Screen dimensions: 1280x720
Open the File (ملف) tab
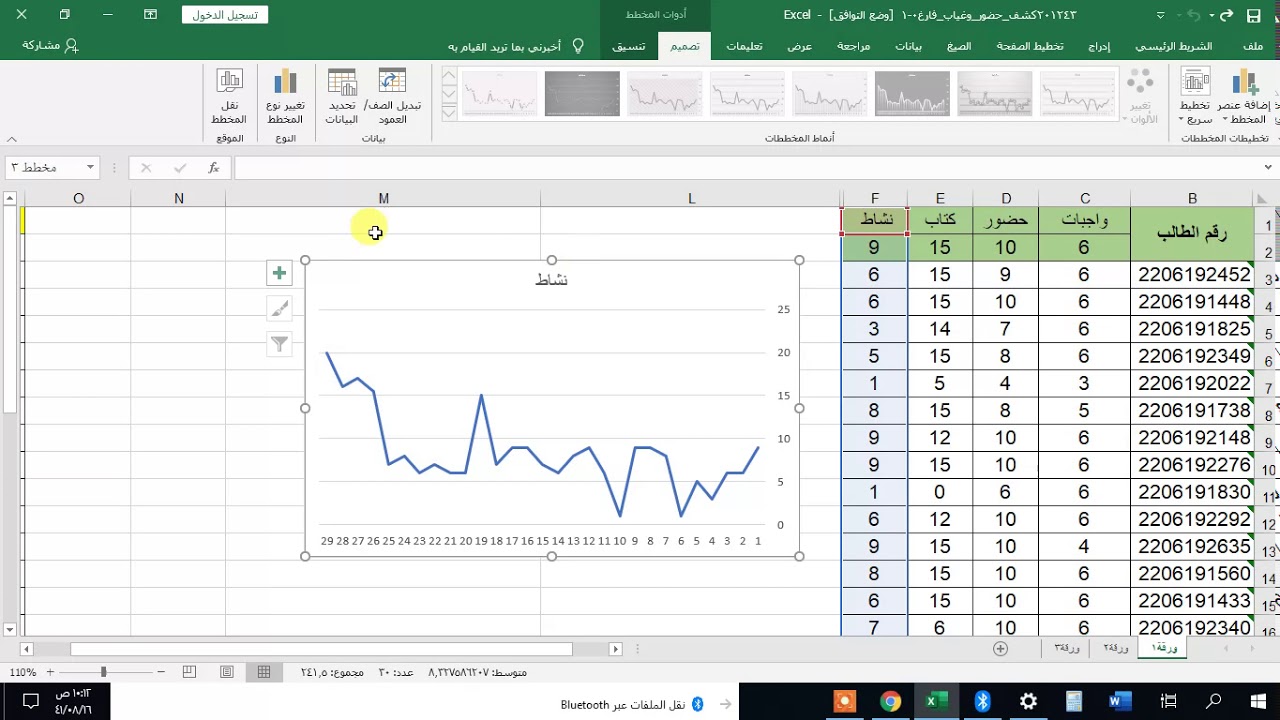[1253, 46]
